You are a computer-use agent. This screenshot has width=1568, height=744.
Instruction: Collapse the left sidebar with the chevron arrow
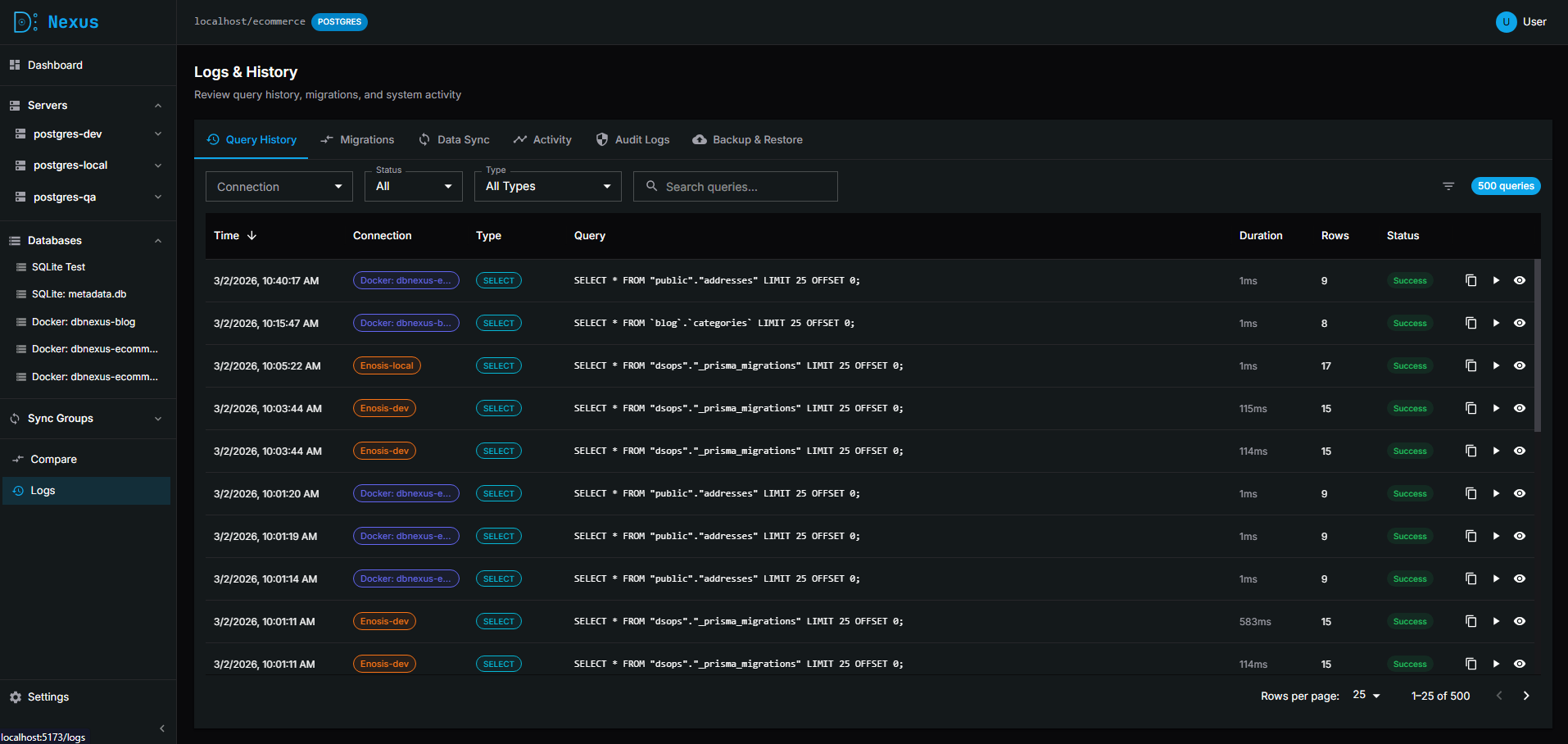pyautogui.click(x=161, y=728)
